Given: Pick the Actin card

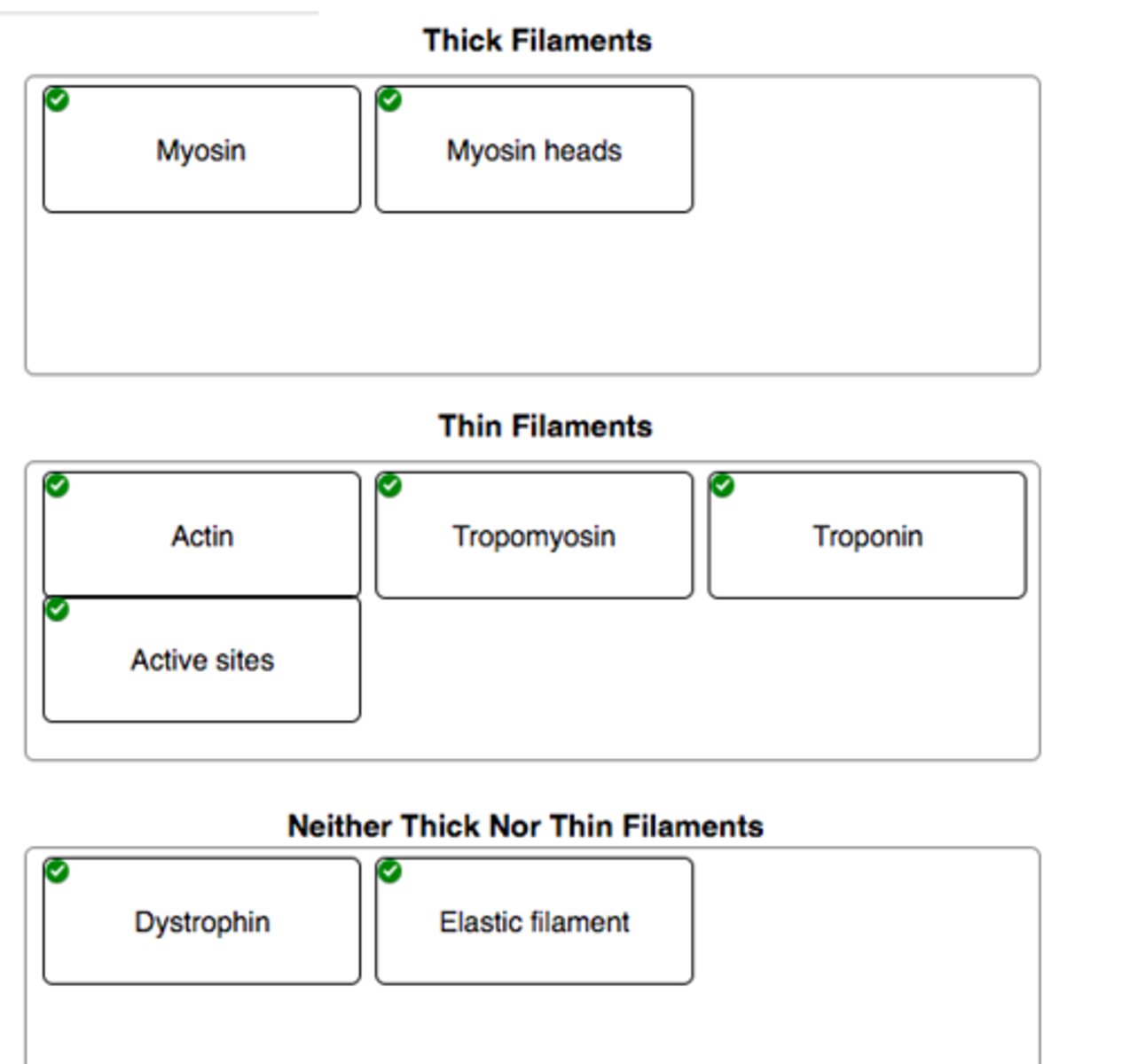Looking at the screenshot, I should [201, 536].
